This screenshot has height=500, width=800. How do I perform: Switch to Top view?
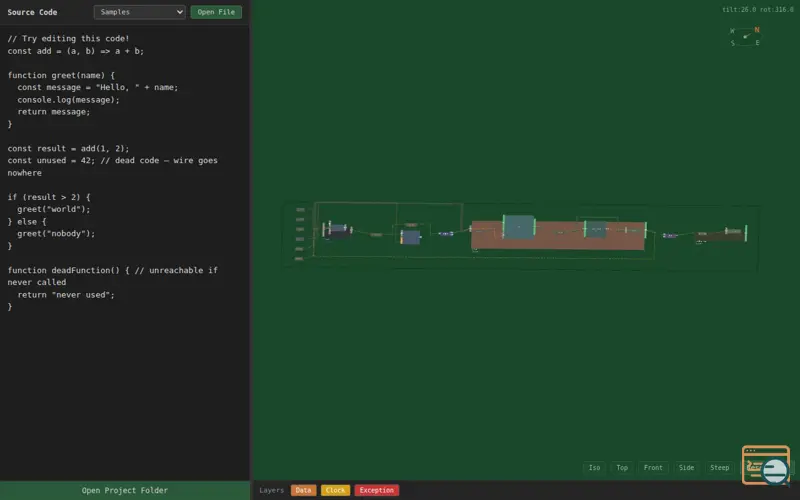[x=622, y=467]
